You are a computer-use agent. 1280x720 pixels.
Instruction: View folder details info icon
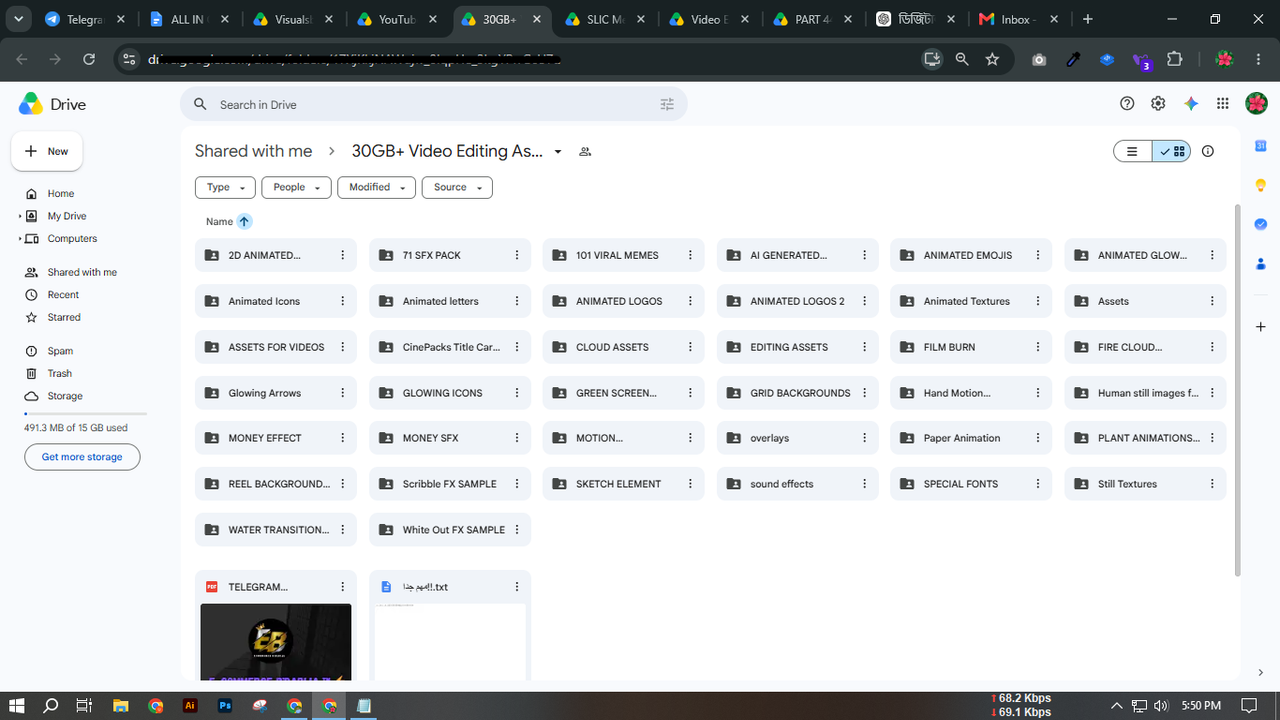tap(1208, 152)
